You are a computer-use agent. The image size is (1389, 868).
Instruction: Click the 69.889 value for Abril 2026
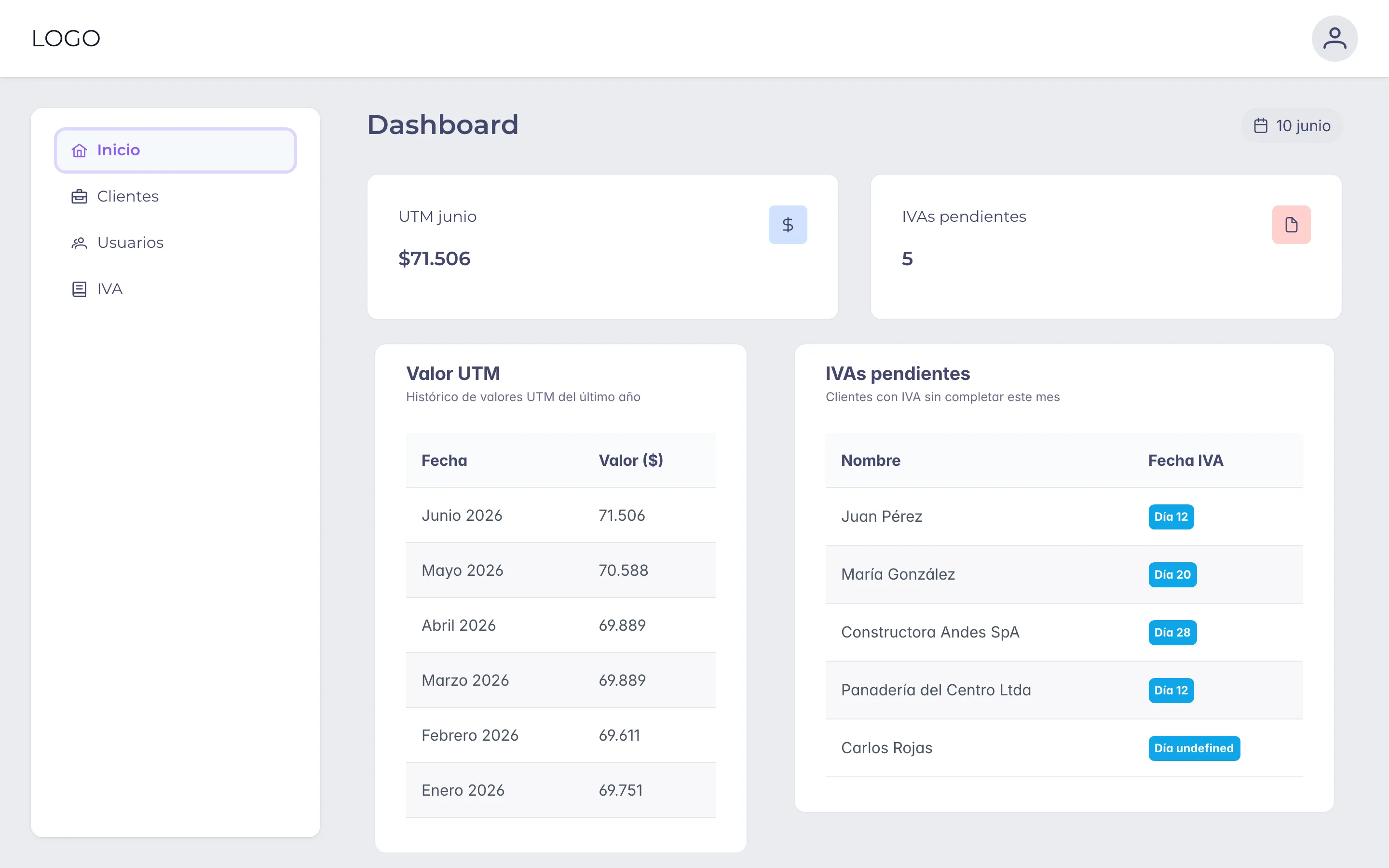[x=622, y=625]
